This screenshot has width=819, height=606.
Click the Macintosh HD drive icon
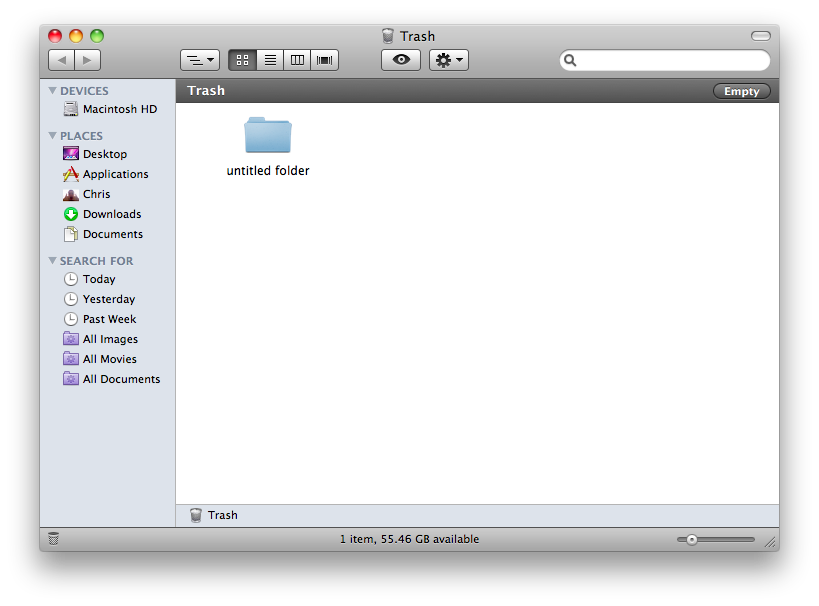(71, 109)
